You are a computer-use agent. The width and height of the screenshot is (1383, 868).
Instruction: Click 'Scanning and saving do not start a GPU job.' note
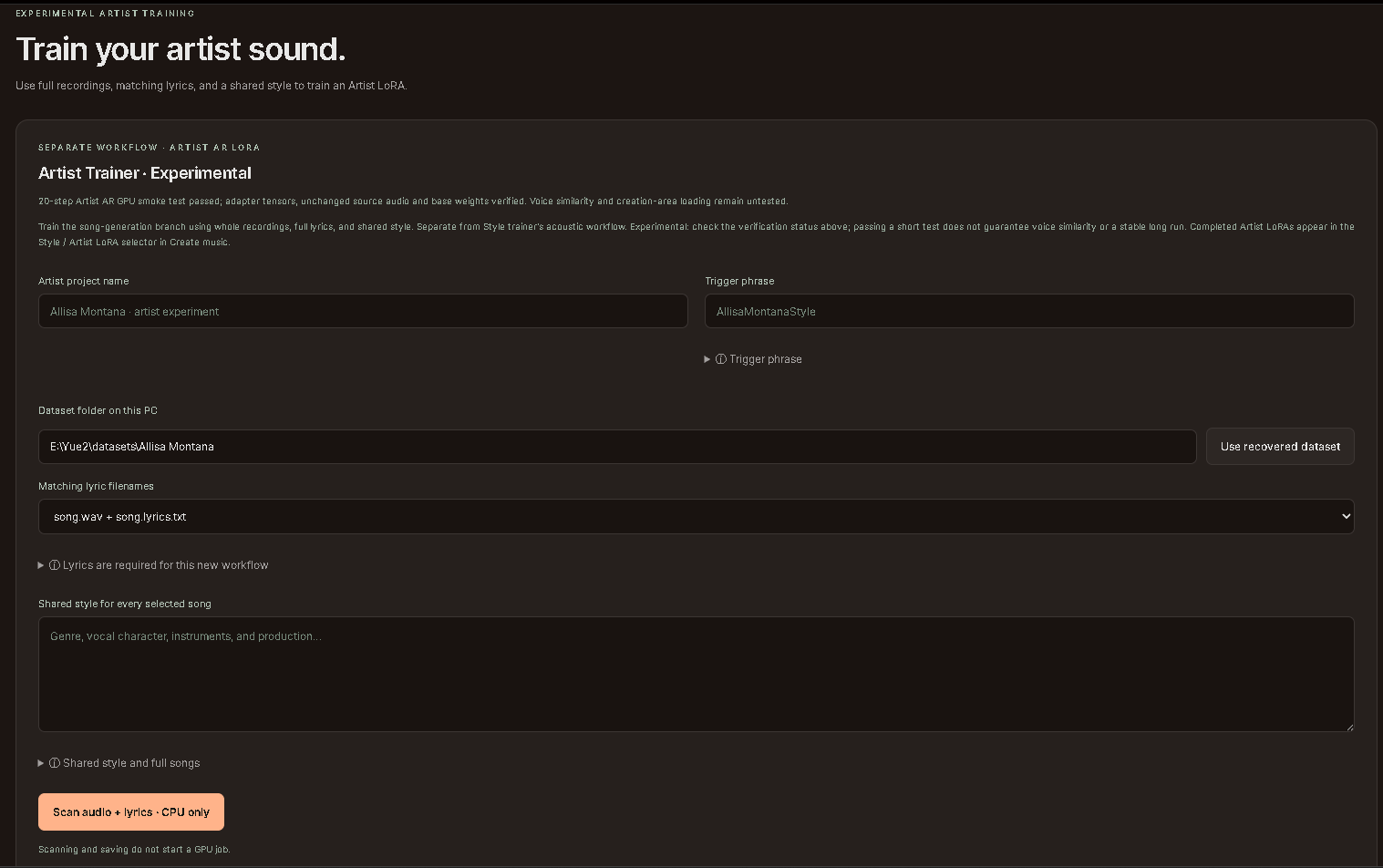[x=134, y=849]
